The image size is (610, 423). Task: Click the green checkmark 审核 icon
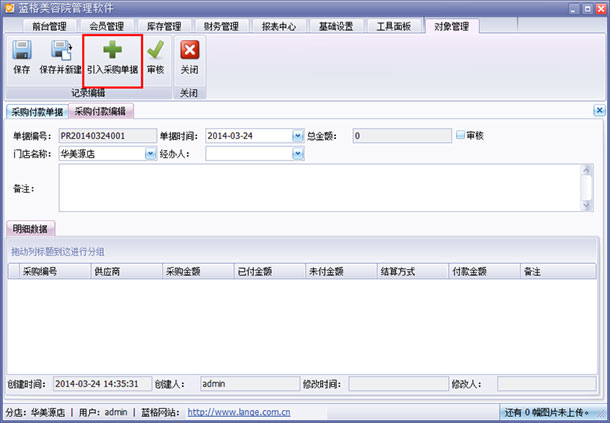tap(156, 50)
